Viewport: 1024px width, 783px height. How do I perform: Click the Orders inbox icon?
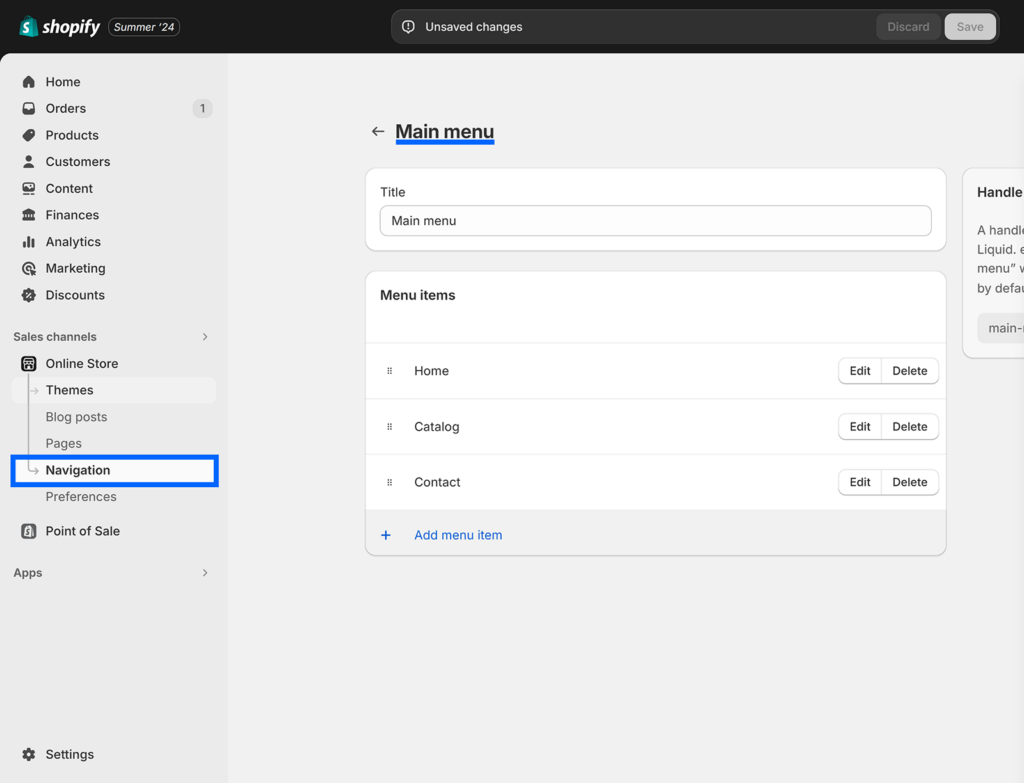click(x=29, y=108)
